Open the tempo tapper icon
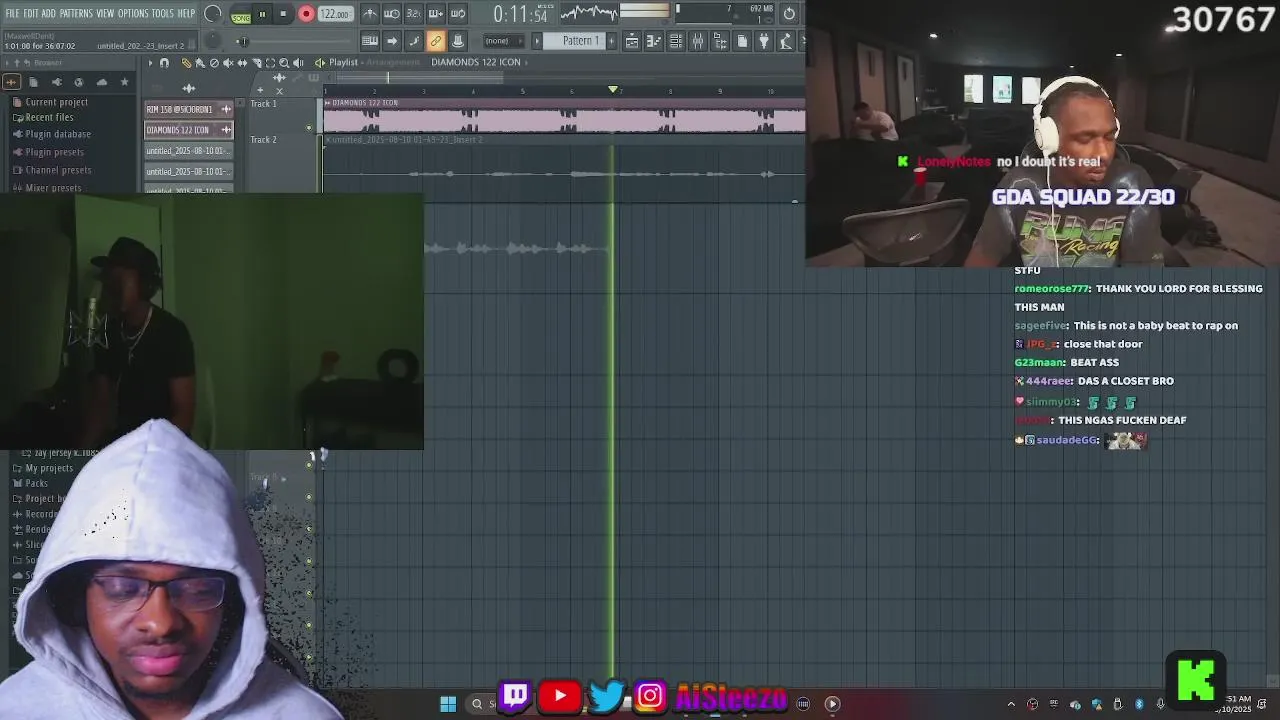The width and height of the screenshot is (1280, 720). pyautogui.click(x=786, y=41)
